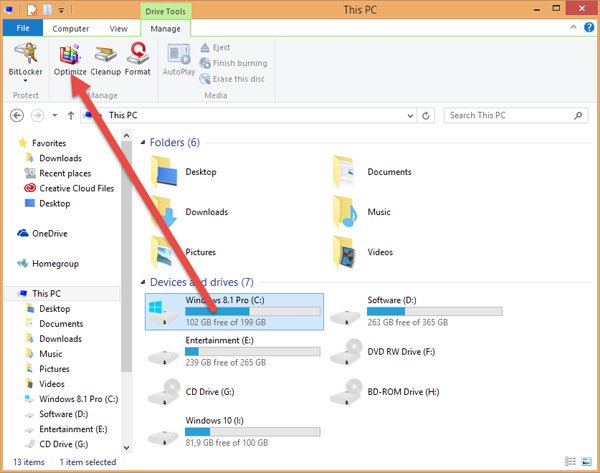Viewport: 600px width, 473px height.
Task: Click Eject in Media group
Action: (x=215, y=47)
